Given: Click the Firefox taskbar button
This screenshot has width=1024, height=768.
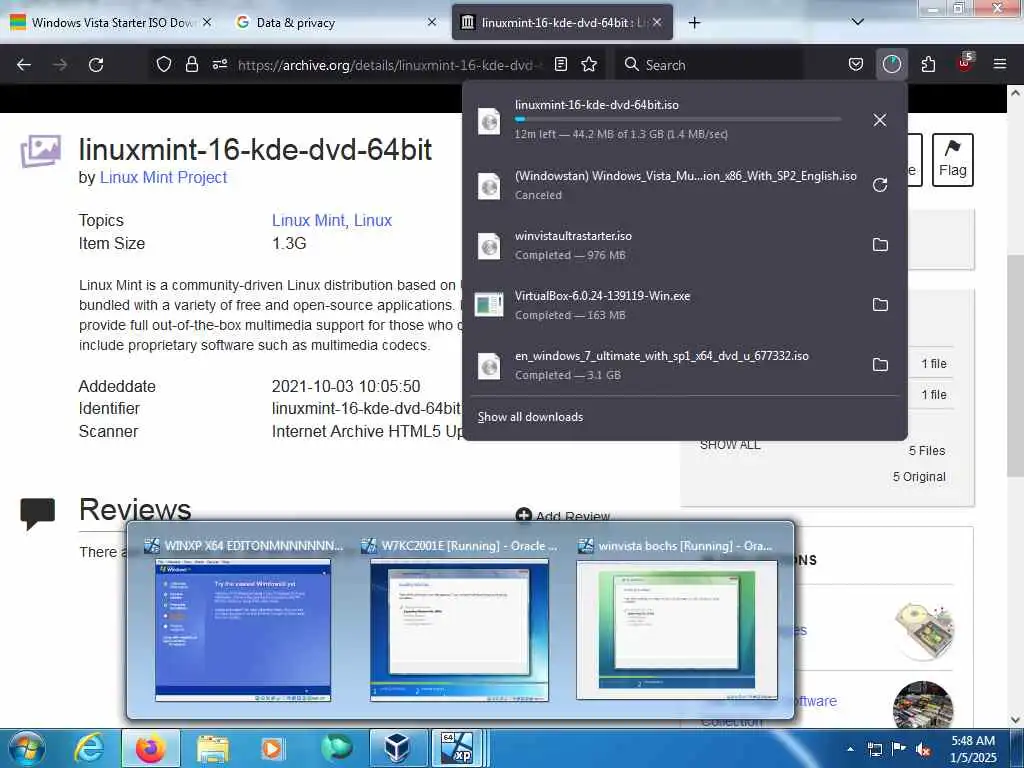Looking at the screenshot, I should tap(150, 748).
